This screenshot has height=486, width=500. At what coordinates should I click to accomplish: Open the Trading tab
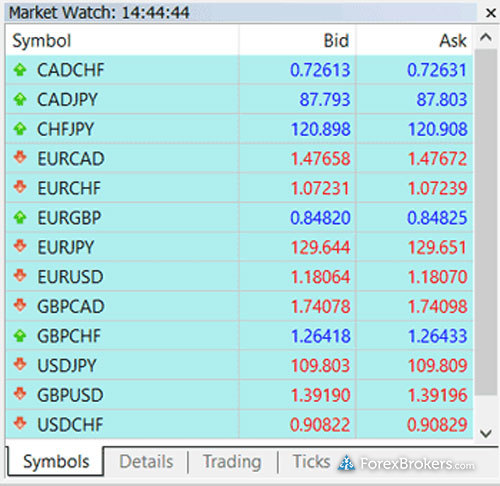(232, 462)
